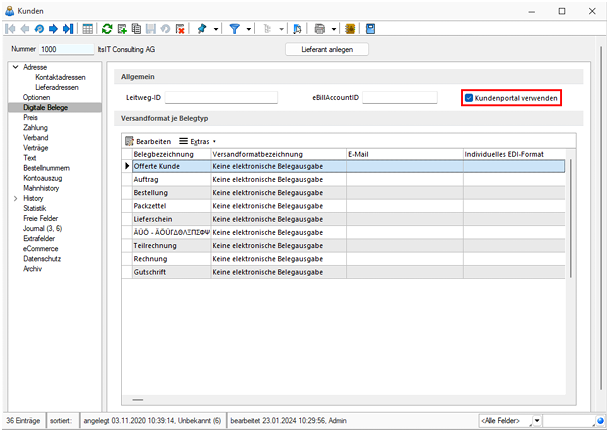Screen dimensions: 607x430
Task: Select the Teilrechnung table row
Action: pyautogui.click(x=343, y=246)
